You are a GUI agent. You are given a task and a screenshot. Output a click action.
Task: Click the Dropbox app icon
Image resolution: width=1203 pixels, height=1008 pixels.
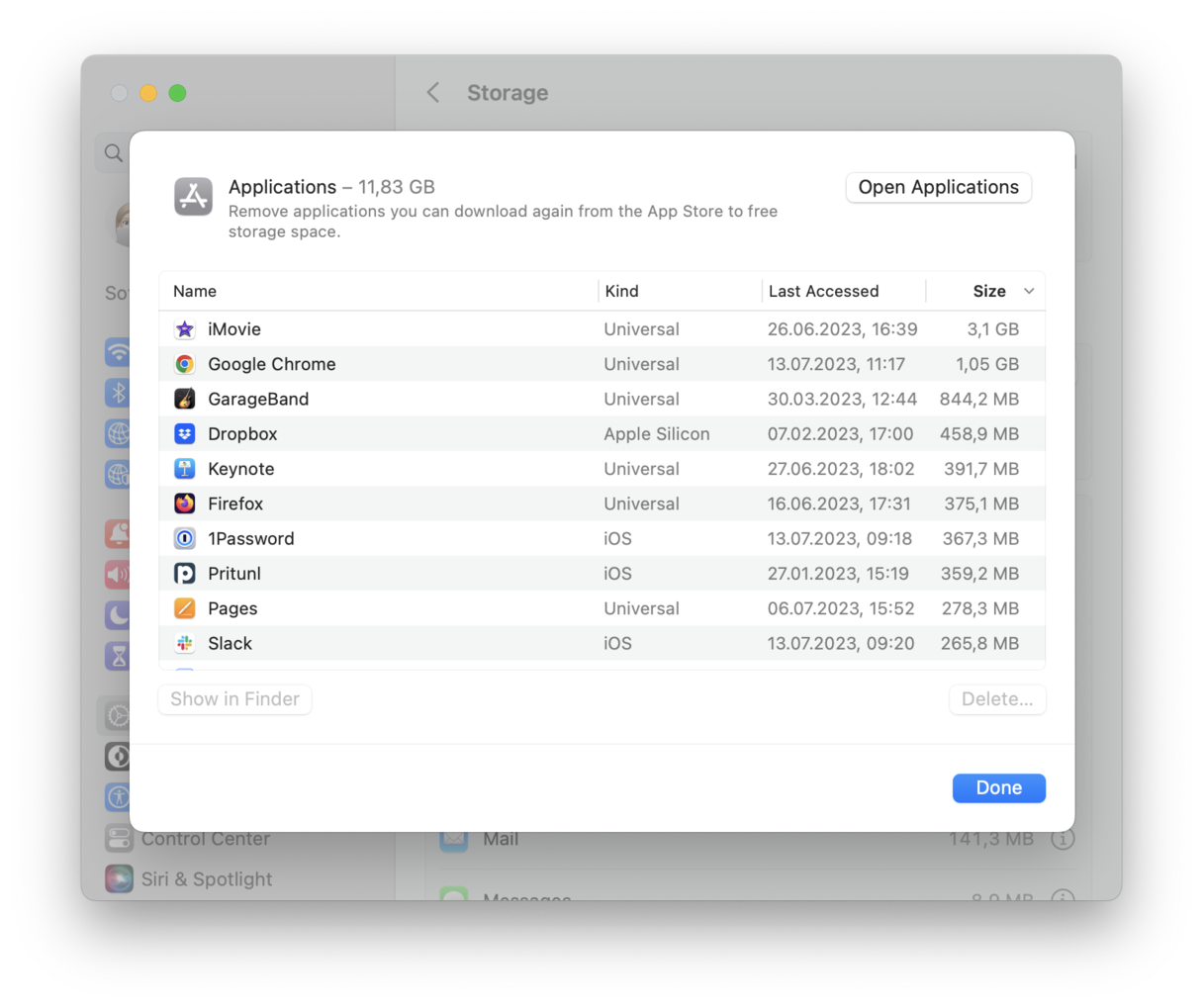click(184, 433)
